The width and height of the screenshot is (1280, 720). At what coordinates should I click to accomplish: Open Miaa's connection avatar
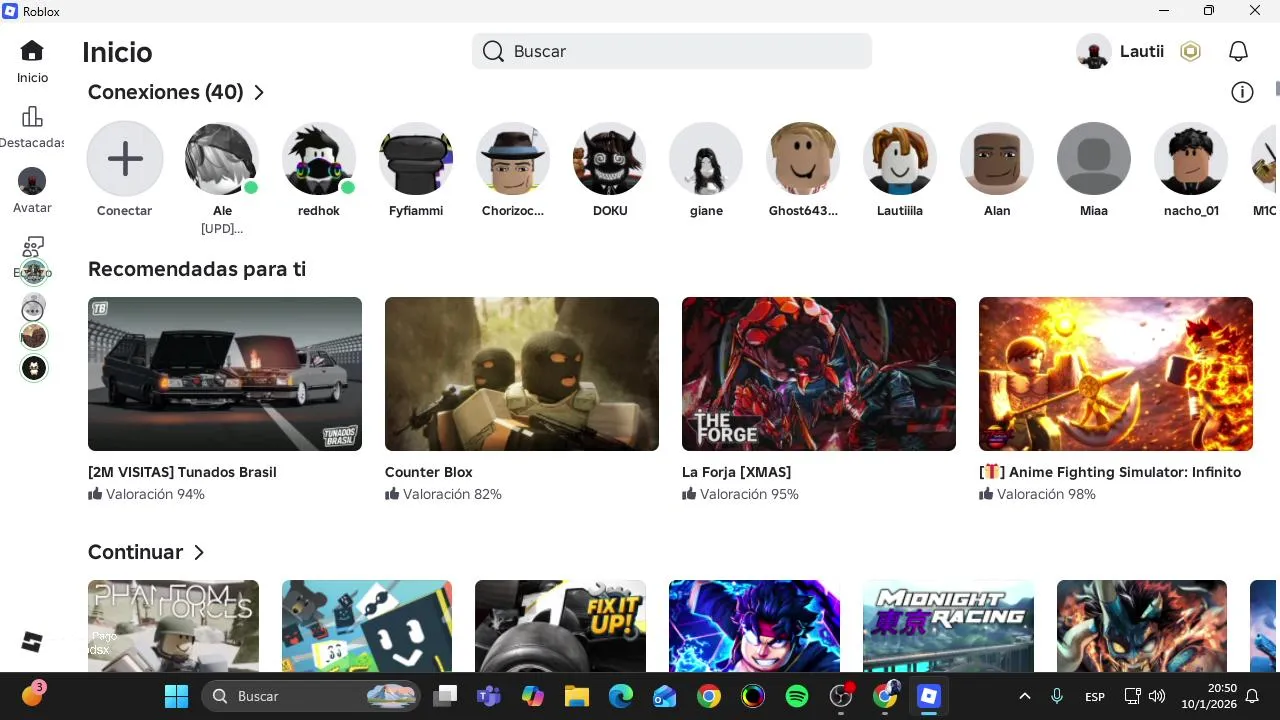[x=1094, y=159]
